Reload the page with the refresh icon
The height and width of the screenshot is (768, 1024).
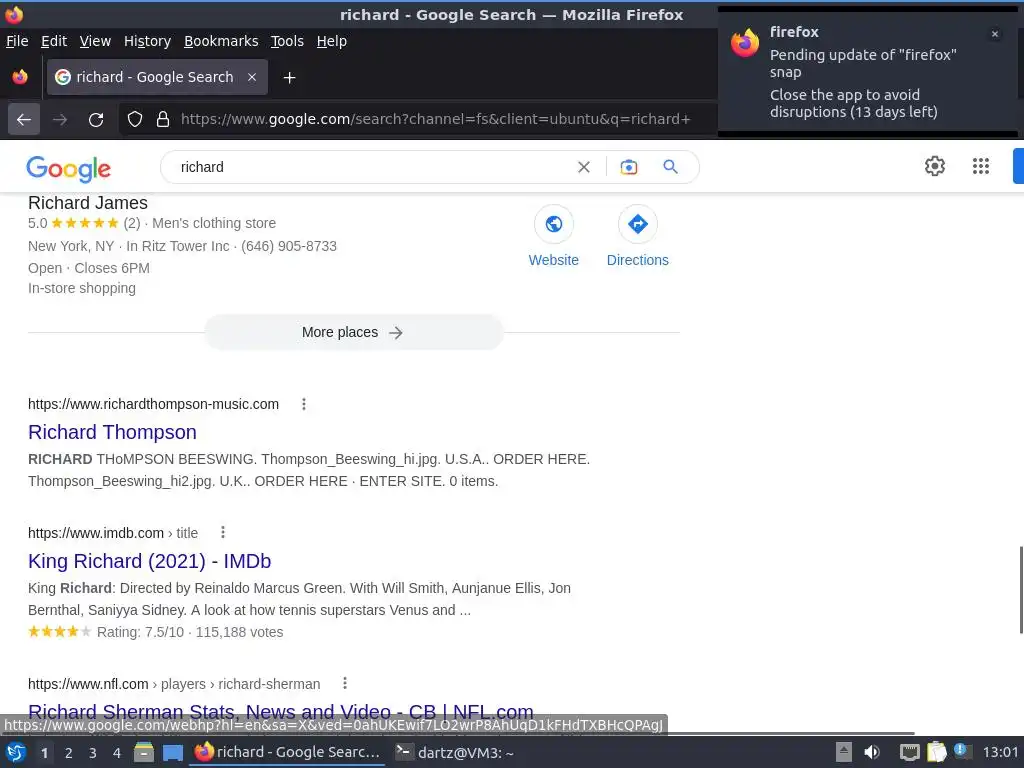(96, 120)
